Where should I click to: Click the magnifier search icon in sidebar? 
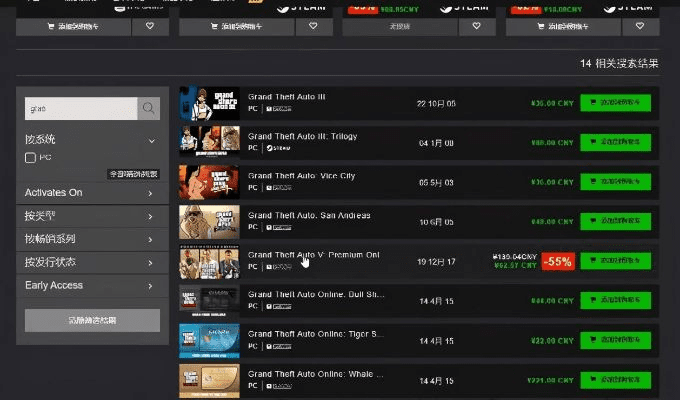(x=149, y=108)
